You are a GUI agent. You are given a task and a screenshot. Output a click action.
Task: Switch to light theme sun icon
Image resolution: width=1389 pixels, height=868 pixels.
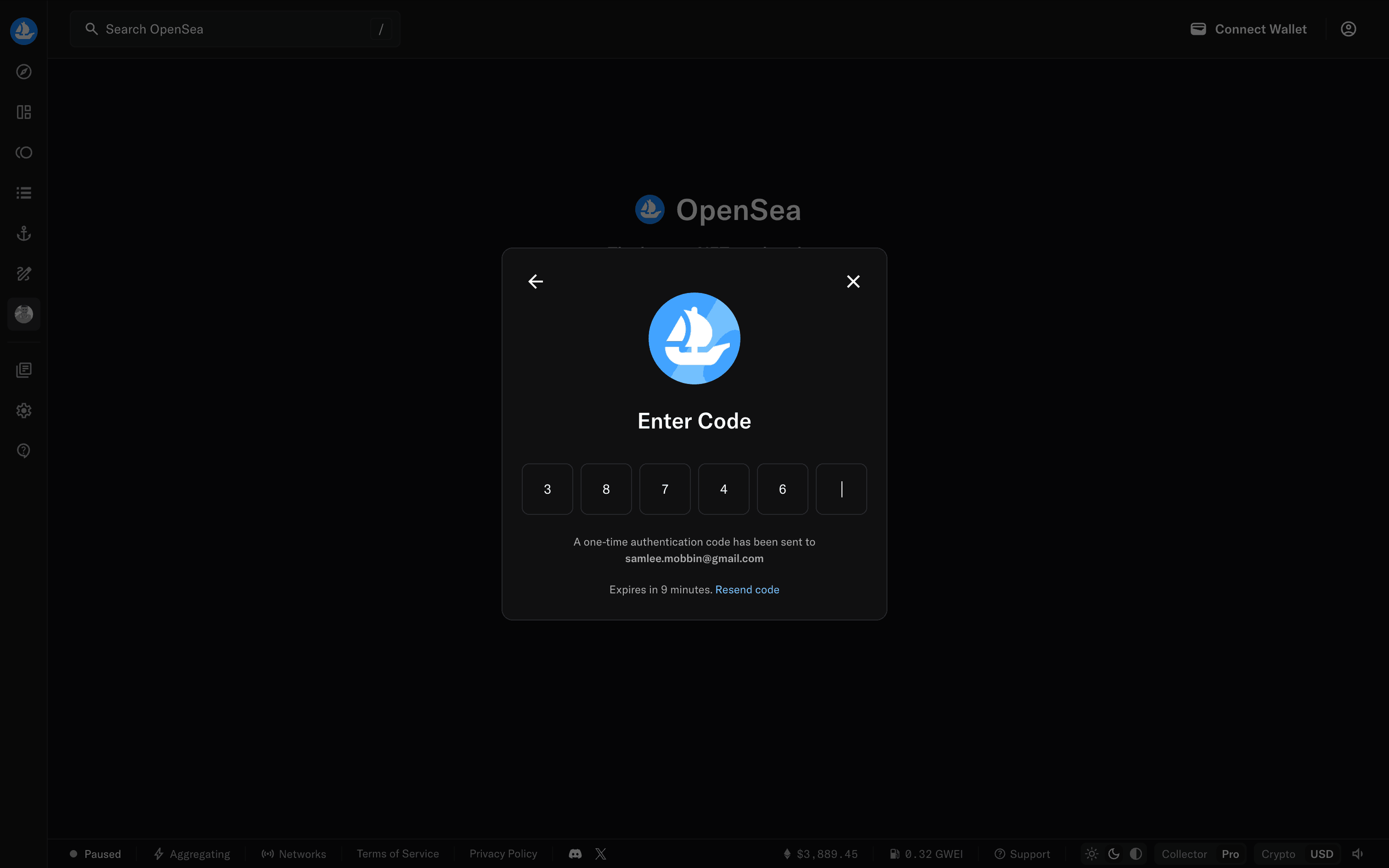point(1092,854)
